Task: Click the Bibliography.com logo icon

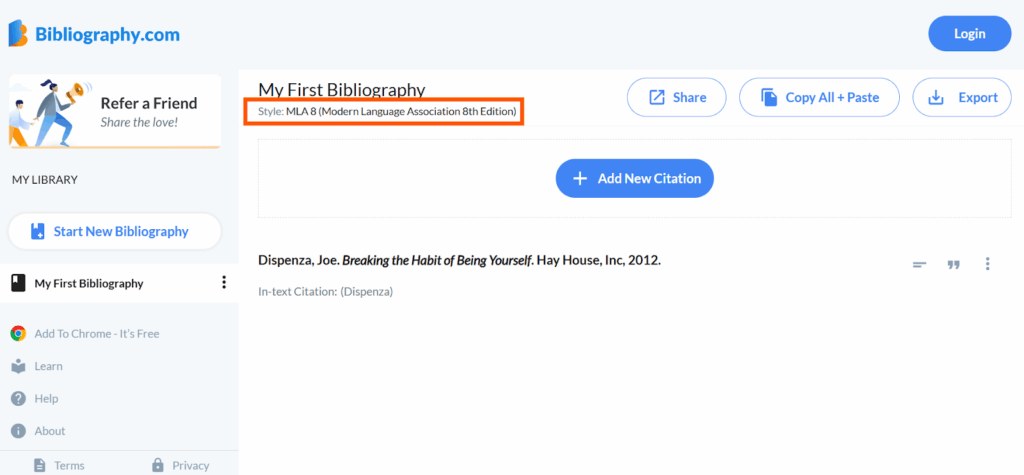Action: [18, 33]
